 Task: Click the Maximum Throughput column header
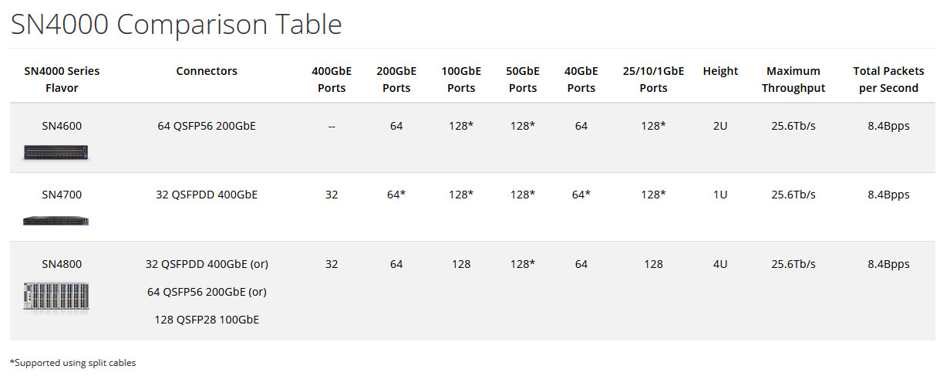pos(793,79)
